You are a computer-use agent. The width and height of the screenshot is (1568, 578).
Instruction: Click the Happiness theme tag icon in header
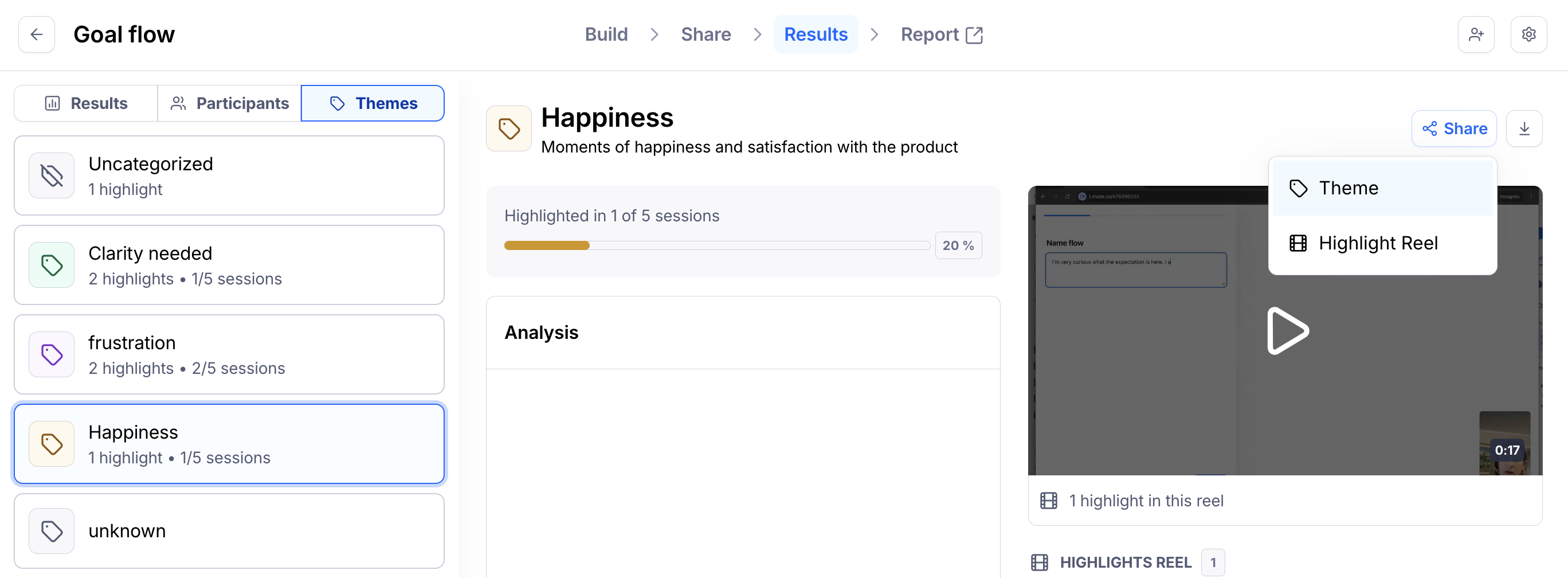pos(508,128)
